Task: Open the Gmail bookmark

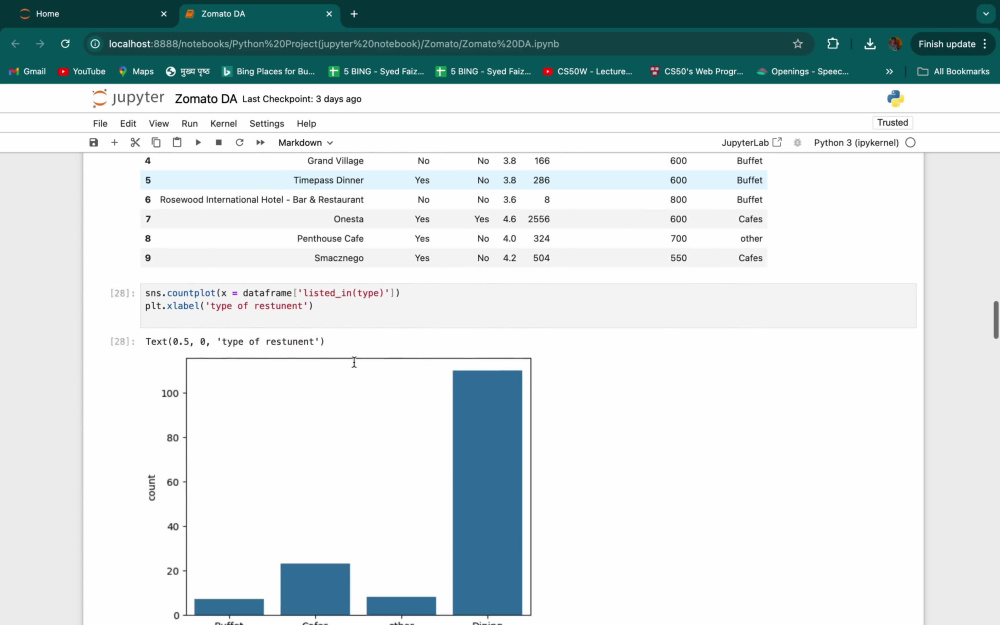Action: tap(27, 71)
